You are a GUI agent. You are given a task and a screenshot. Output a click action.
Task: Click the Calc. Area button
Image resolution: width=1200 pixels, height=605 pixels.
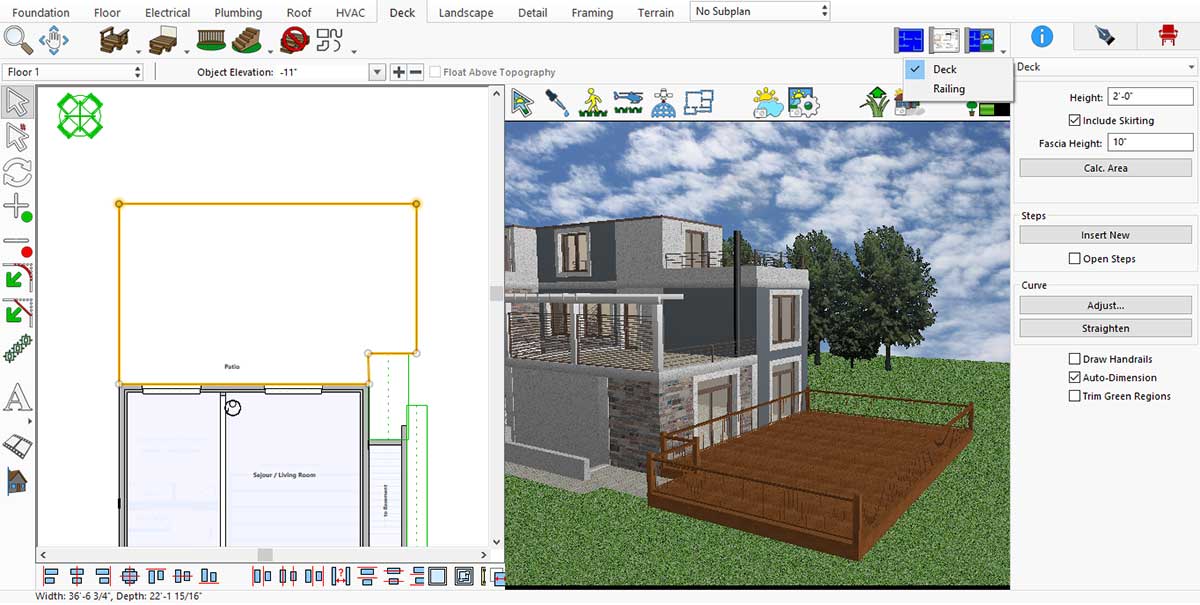click(1105, 168)
